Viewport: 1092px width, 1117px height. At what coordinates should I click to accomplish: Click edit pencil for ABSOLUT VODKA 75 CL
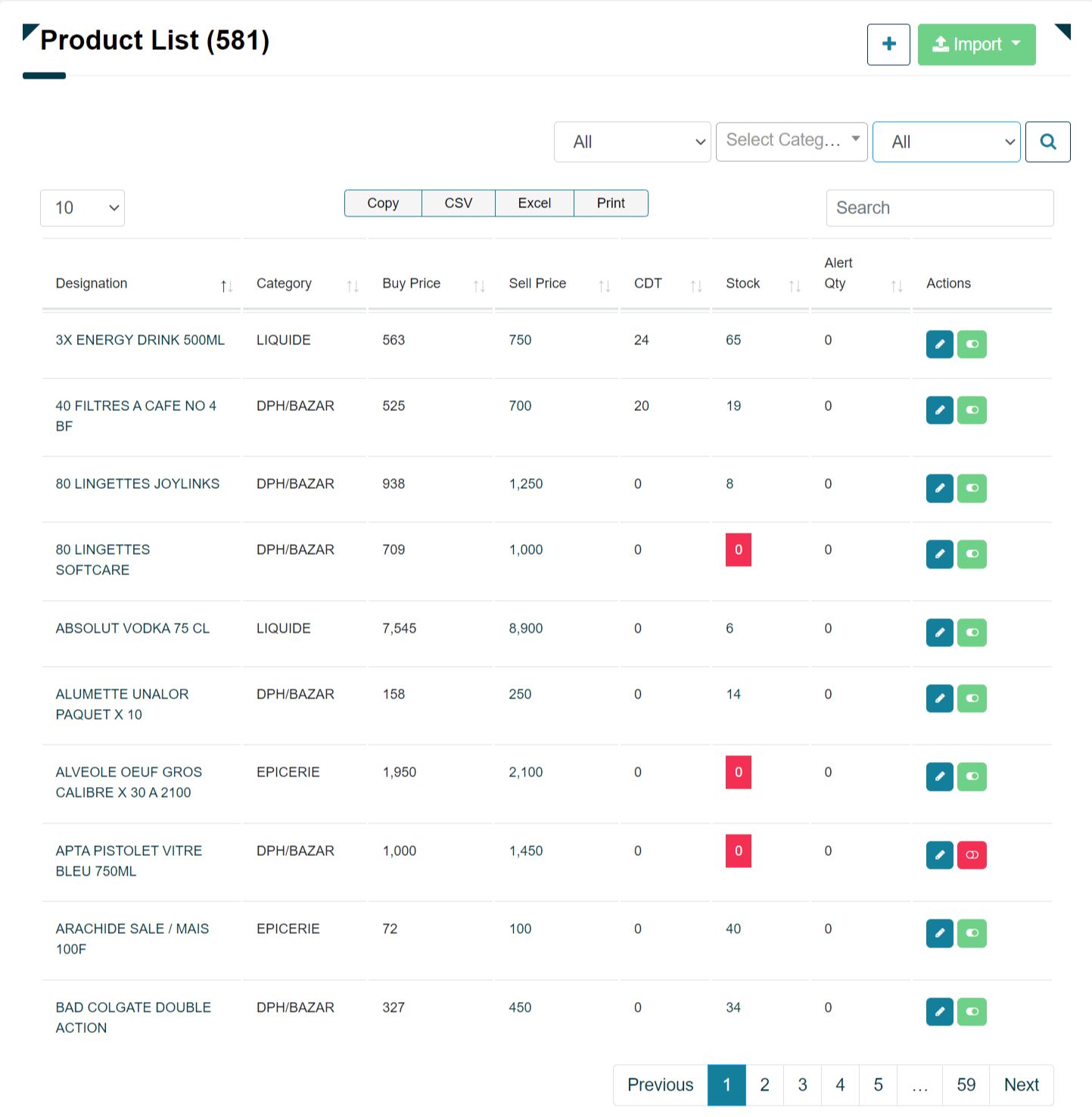pyautogui.click(x=939, y=633)
